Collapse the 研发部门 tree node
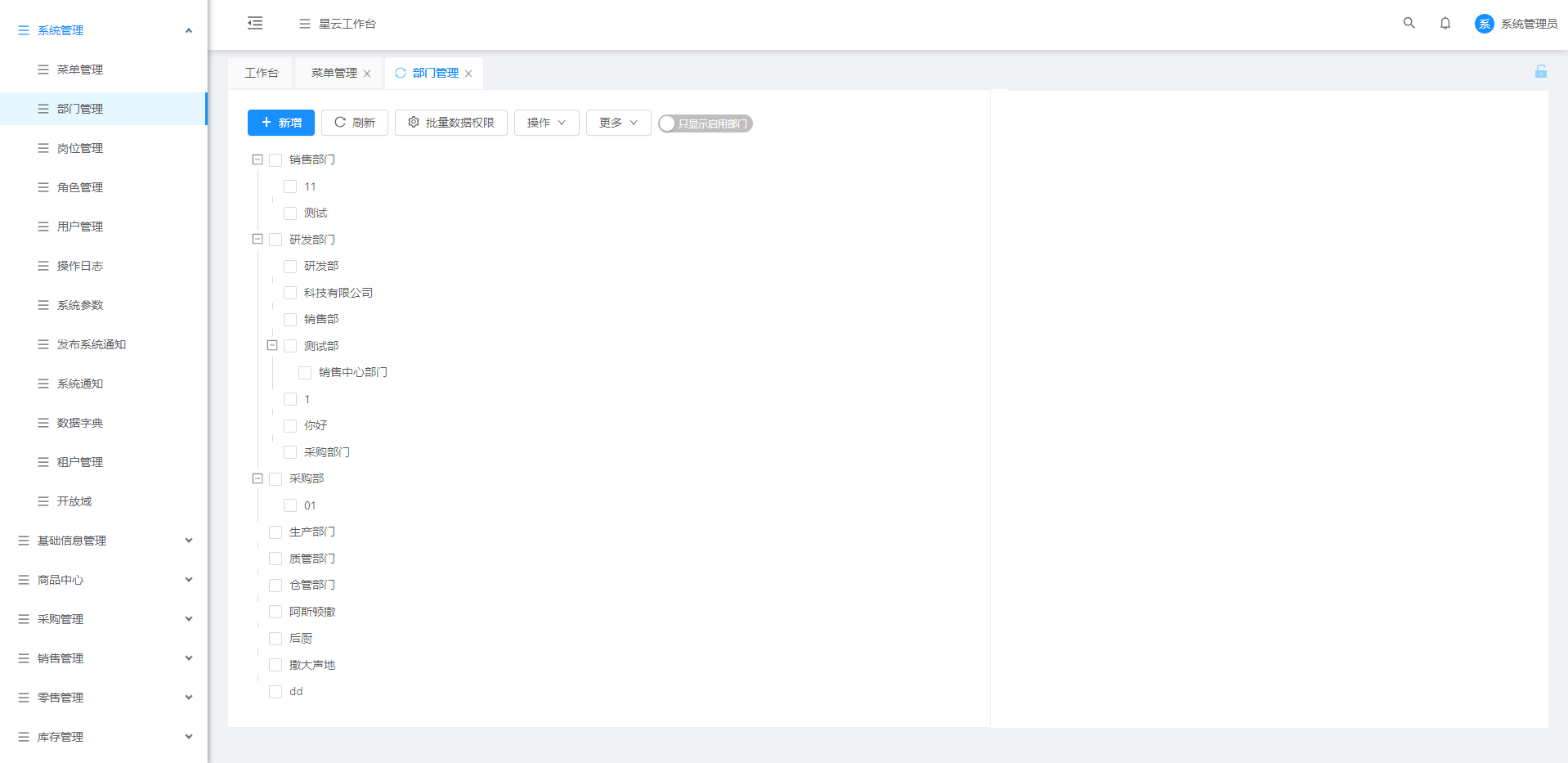1568x763 pixels. click(x=258, y=239)
